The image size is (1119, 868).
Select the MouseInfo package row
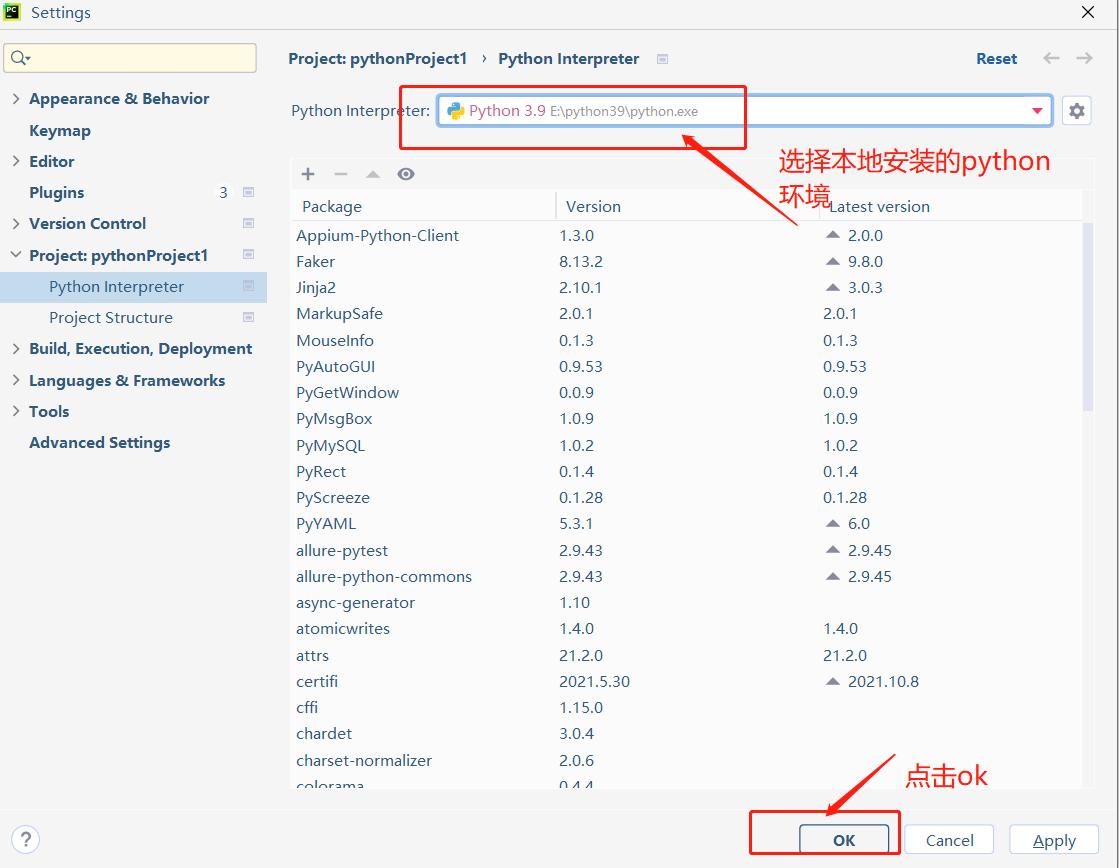point(687,340)
